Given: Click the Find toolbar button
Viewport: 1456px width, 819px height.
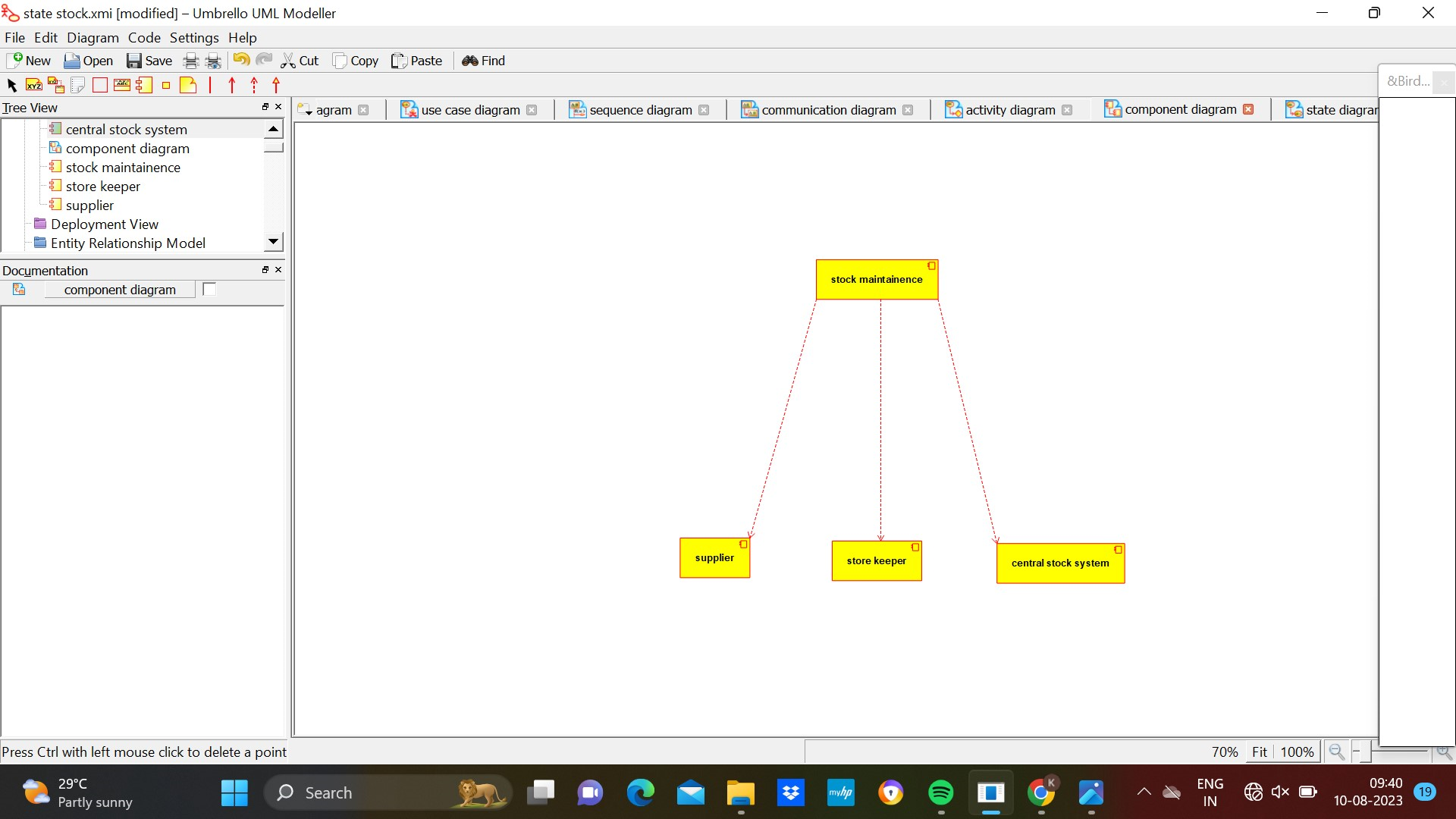Looking at the screenshot, I should pyautogui.click(x=483, y=61).
